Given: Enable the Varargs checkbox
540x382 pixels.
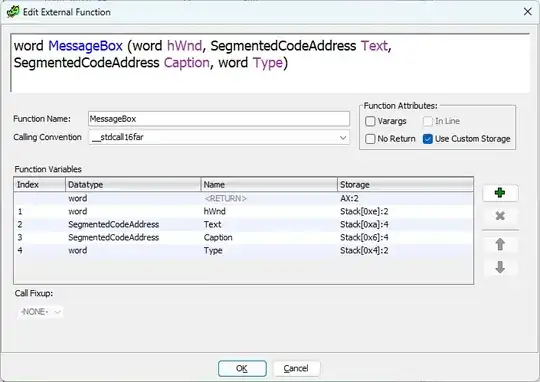Looking at the screenshot, I should click(x=370, y=121).
